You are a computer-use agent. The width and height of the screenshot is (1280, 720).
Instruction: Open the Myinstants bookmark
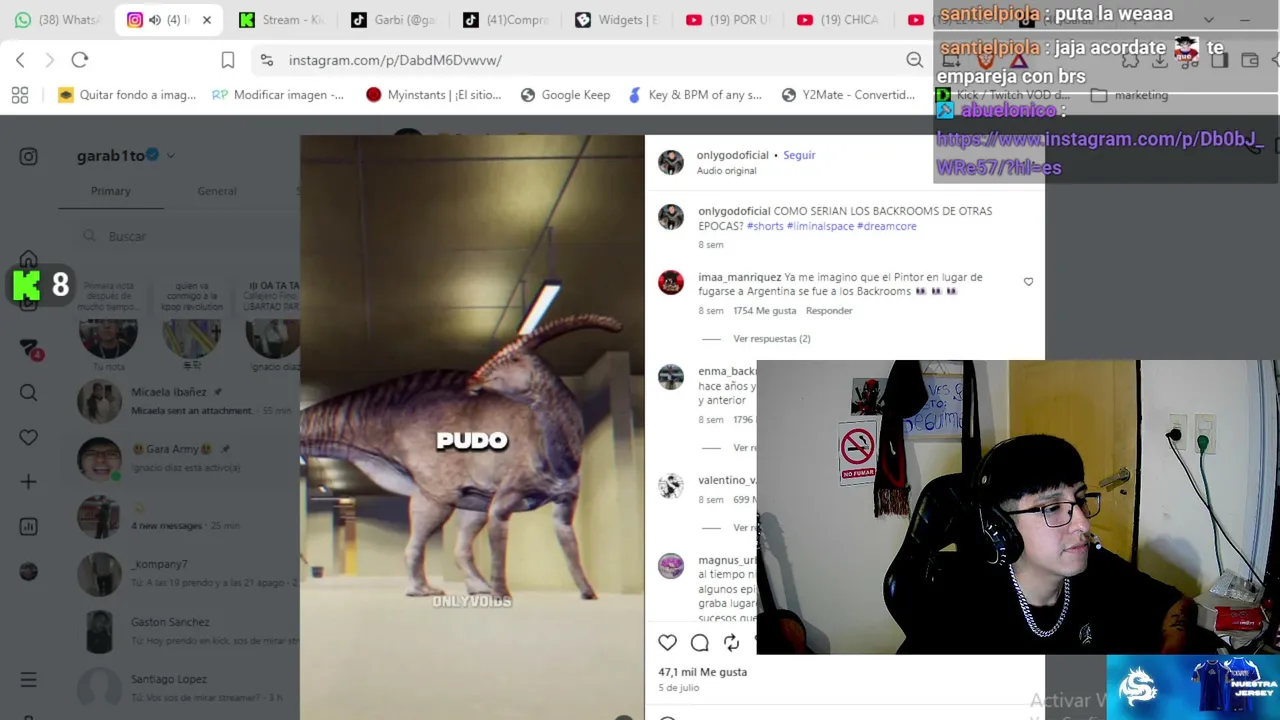[433, 95]
